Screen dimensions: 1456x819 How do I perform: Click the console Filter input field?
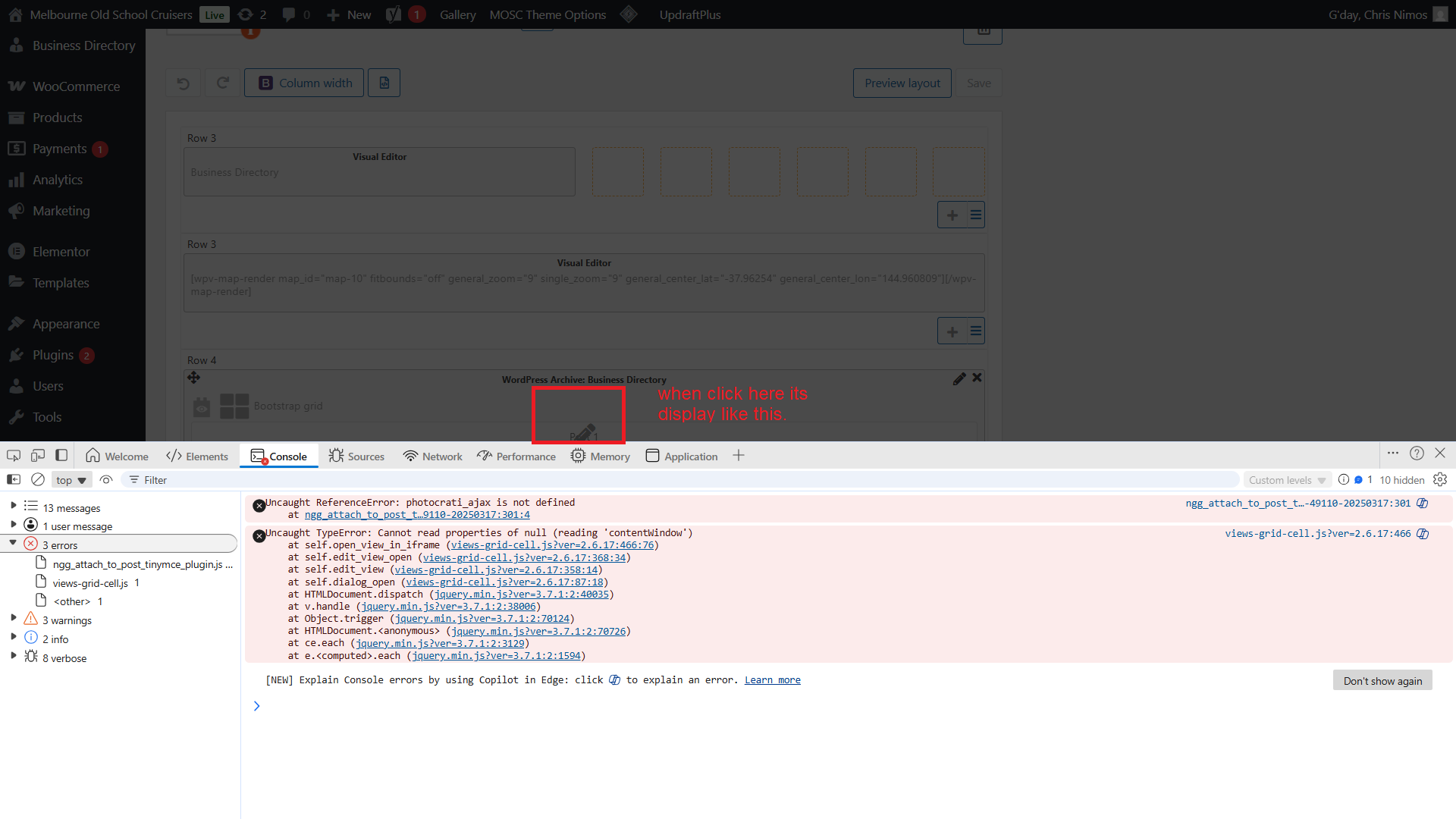pos(679,480)
